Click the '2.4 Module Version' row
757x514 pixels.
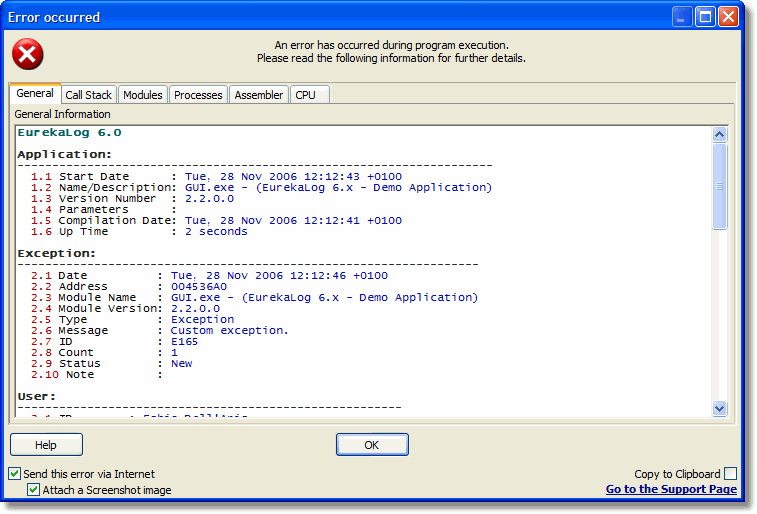point(126,308)
